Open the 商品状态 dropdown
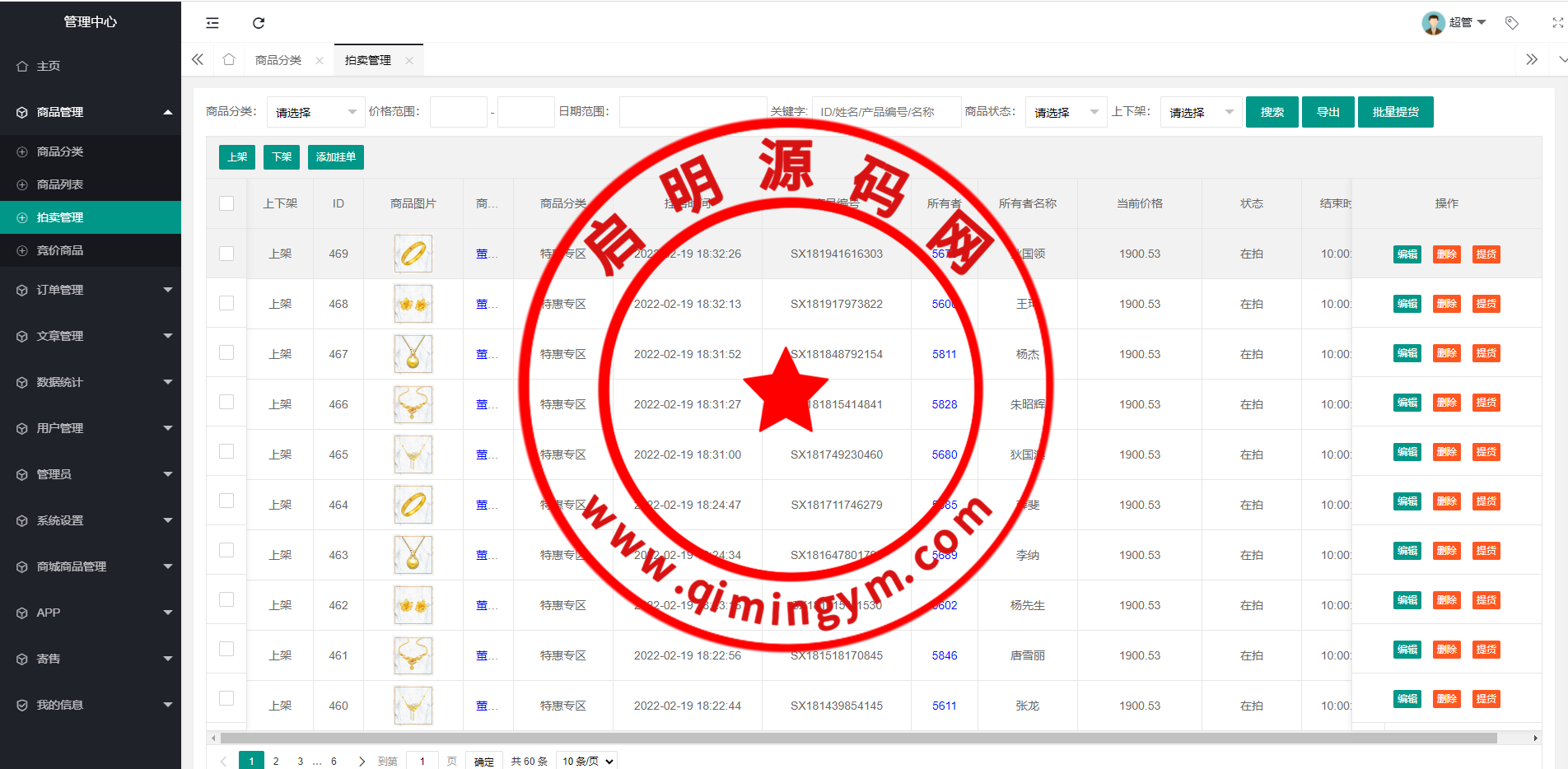This screenshot has height=769, width=1568. 1066,113
